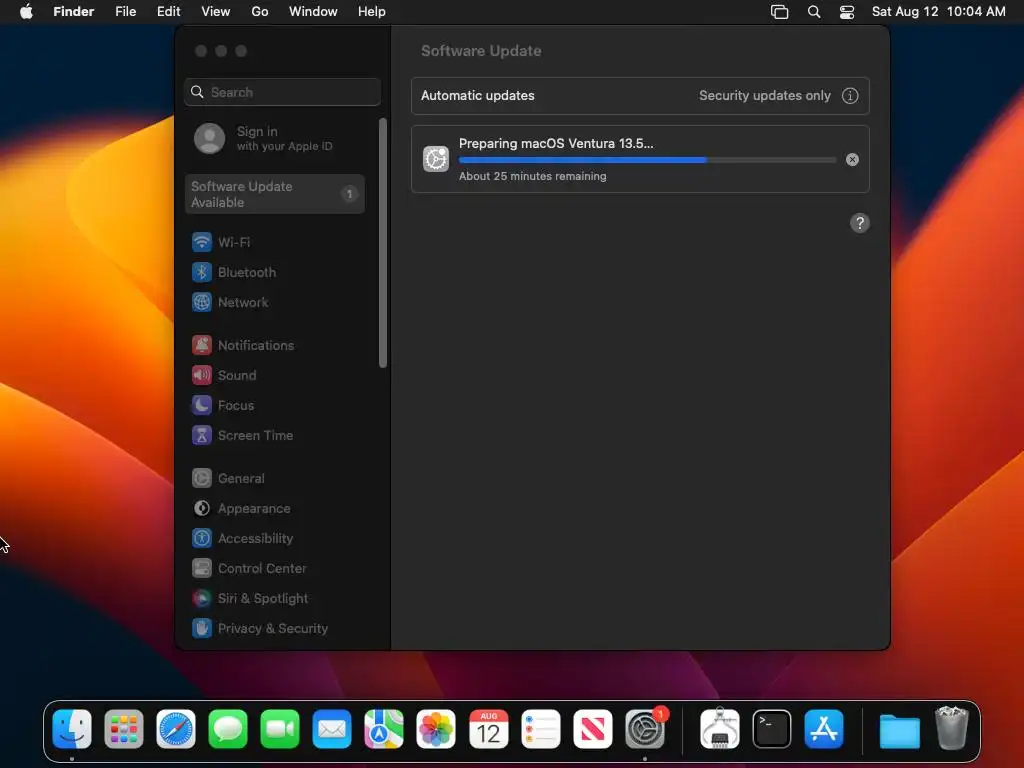Open Messages from the Dock
The height and width of the screenshot is (768, 1024).
tap(228, 729)
